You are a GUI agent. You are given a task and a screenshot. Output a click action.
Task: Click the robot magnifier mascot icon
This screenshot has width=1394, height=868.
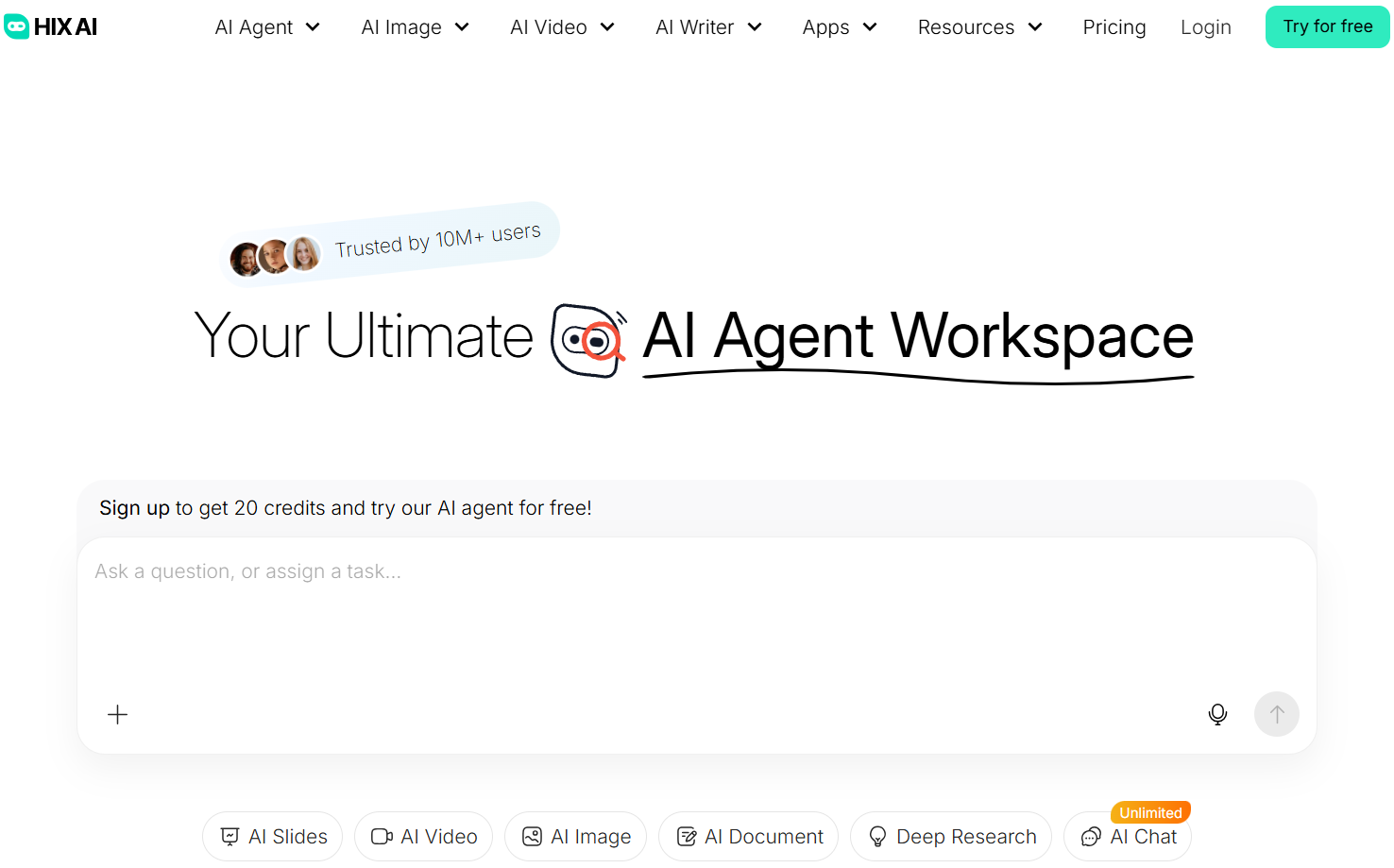coord(588,340)
